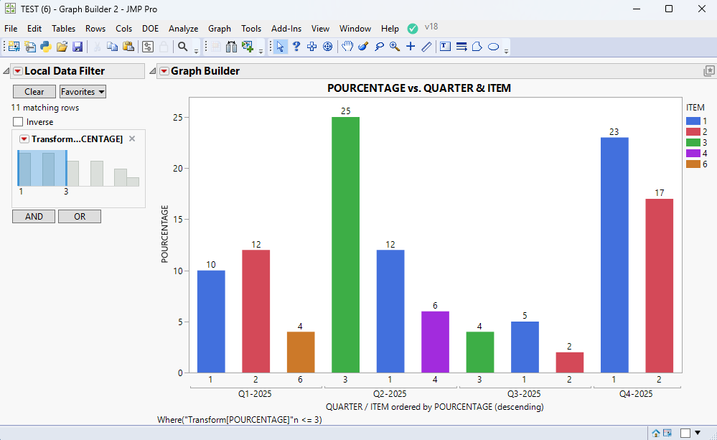The image size is (717, 440).
Task: Click the magnifier search icon
Action: [182, 47]
